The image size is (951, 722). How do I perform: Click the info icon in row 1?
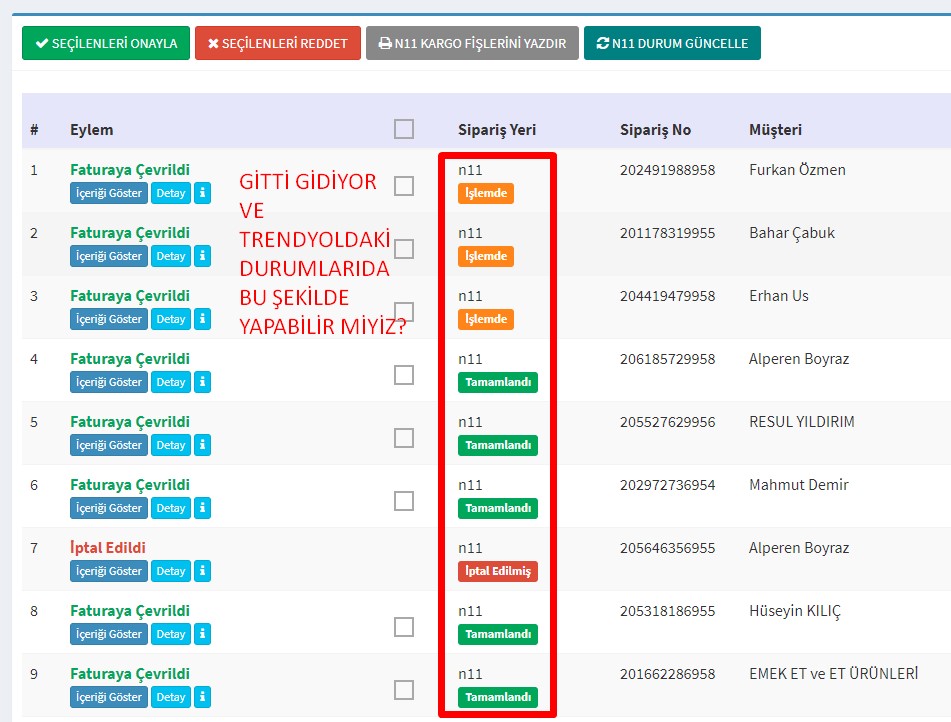[202, 193]
